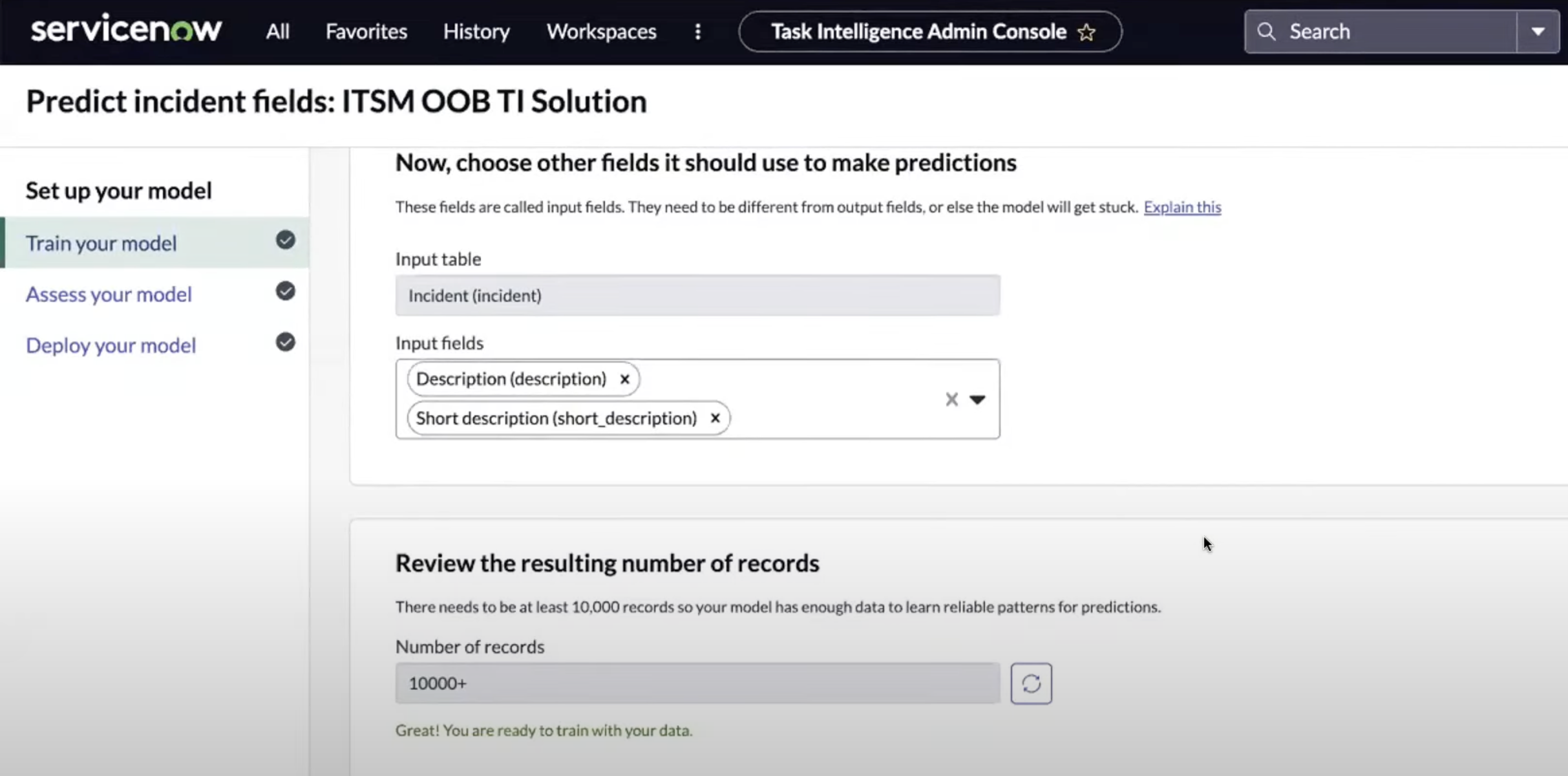The height and width of the screenshot is (776, 1568).
Task: Click the Number of records field
Action: 697,683
